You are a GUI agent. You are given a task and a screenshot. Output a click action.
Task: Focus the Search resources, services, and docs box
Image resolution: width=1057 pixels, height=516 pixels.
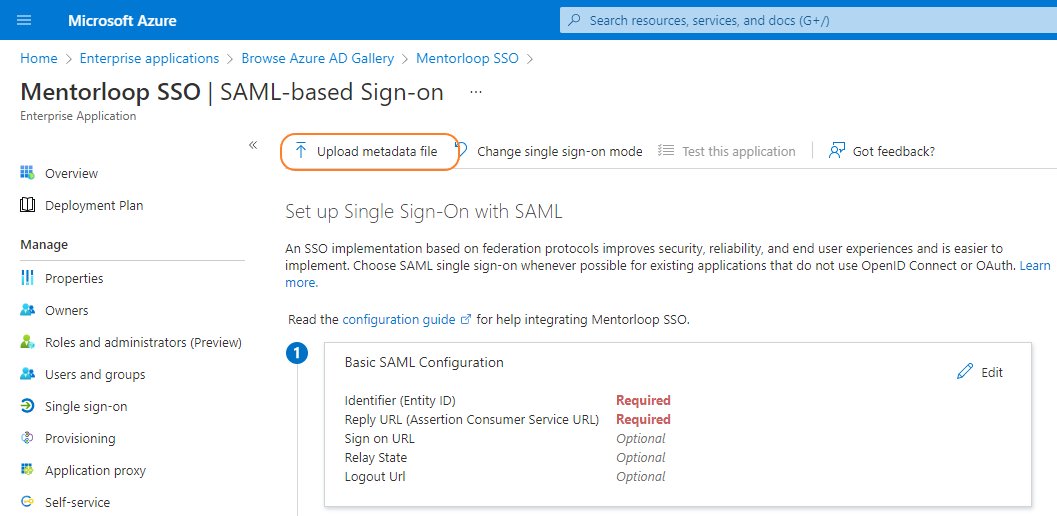pyautogui.click(x=808, y=20)
